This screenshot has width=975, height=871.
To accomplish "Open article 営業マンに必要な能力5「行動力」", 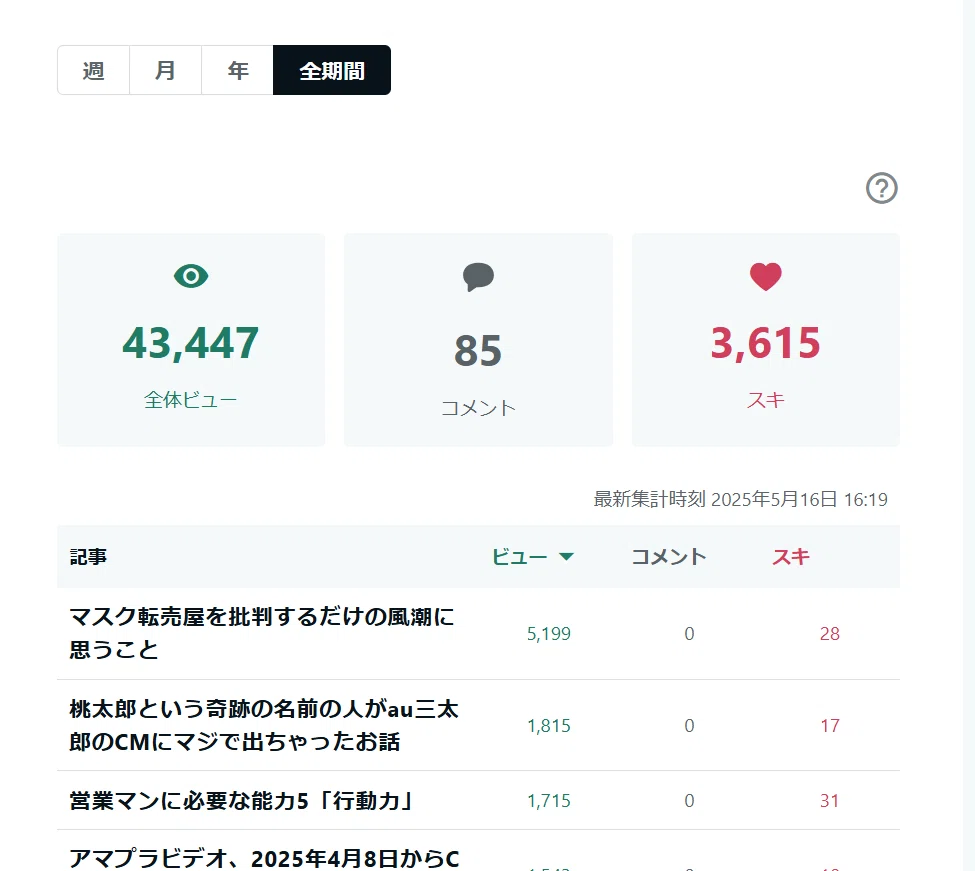I will [x=242, y=801].
